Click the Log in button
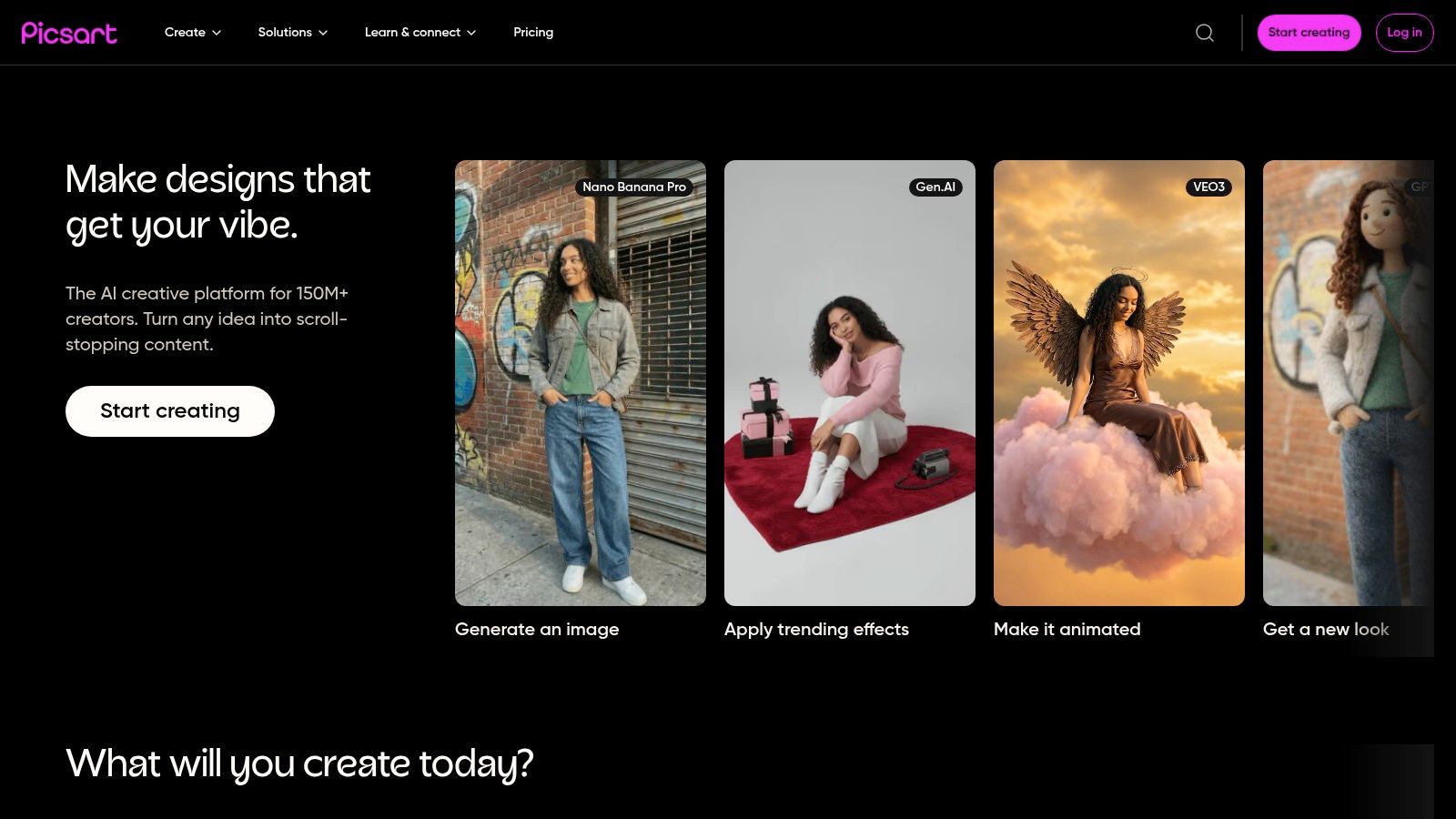Viewport: 1456px width, 819px height. click(1404, 33)
